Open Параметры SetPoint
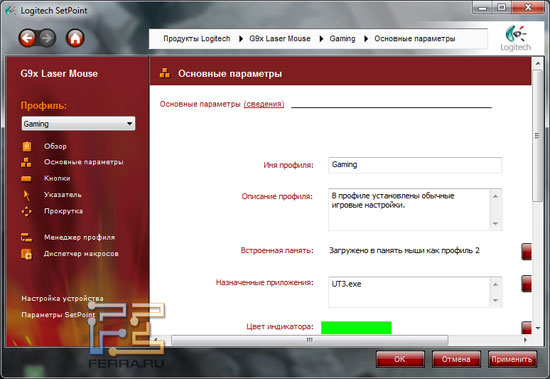 coord(58,315)
